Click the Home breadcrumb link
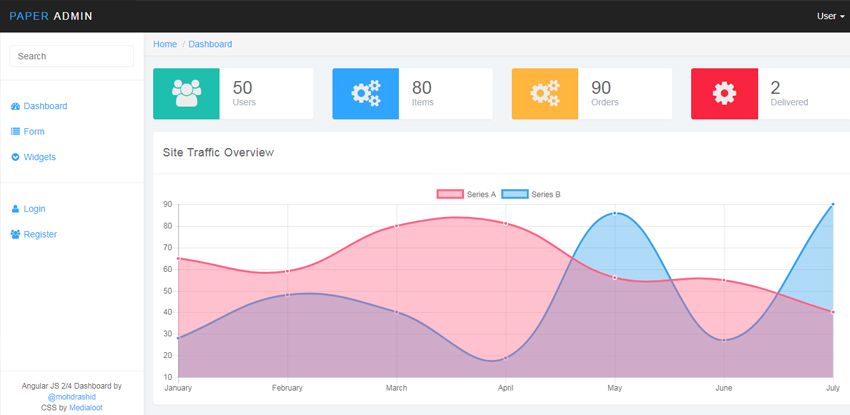Viewport: 850px width, 415px height. click(x=165, y=44)
